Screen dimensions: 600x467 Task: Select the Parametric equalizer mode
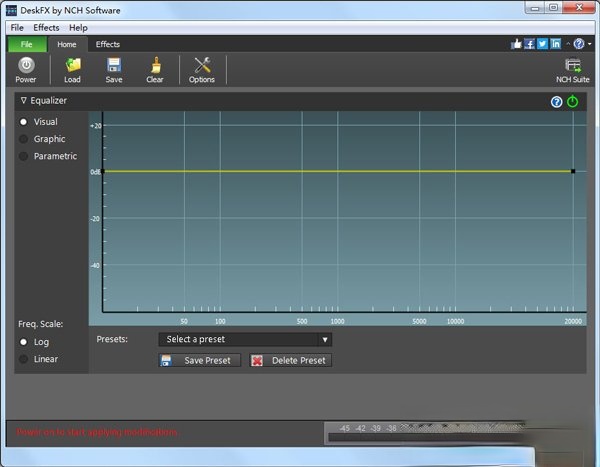pyautogui.click(x=23, y=156)
